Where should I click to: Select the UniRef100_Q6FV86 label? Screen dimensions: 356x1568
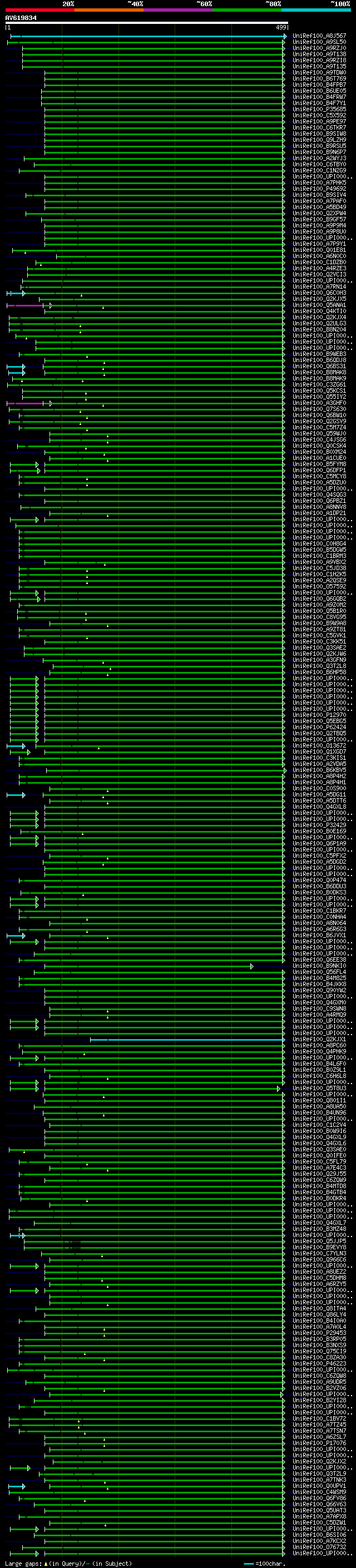tap(319, 1498)
